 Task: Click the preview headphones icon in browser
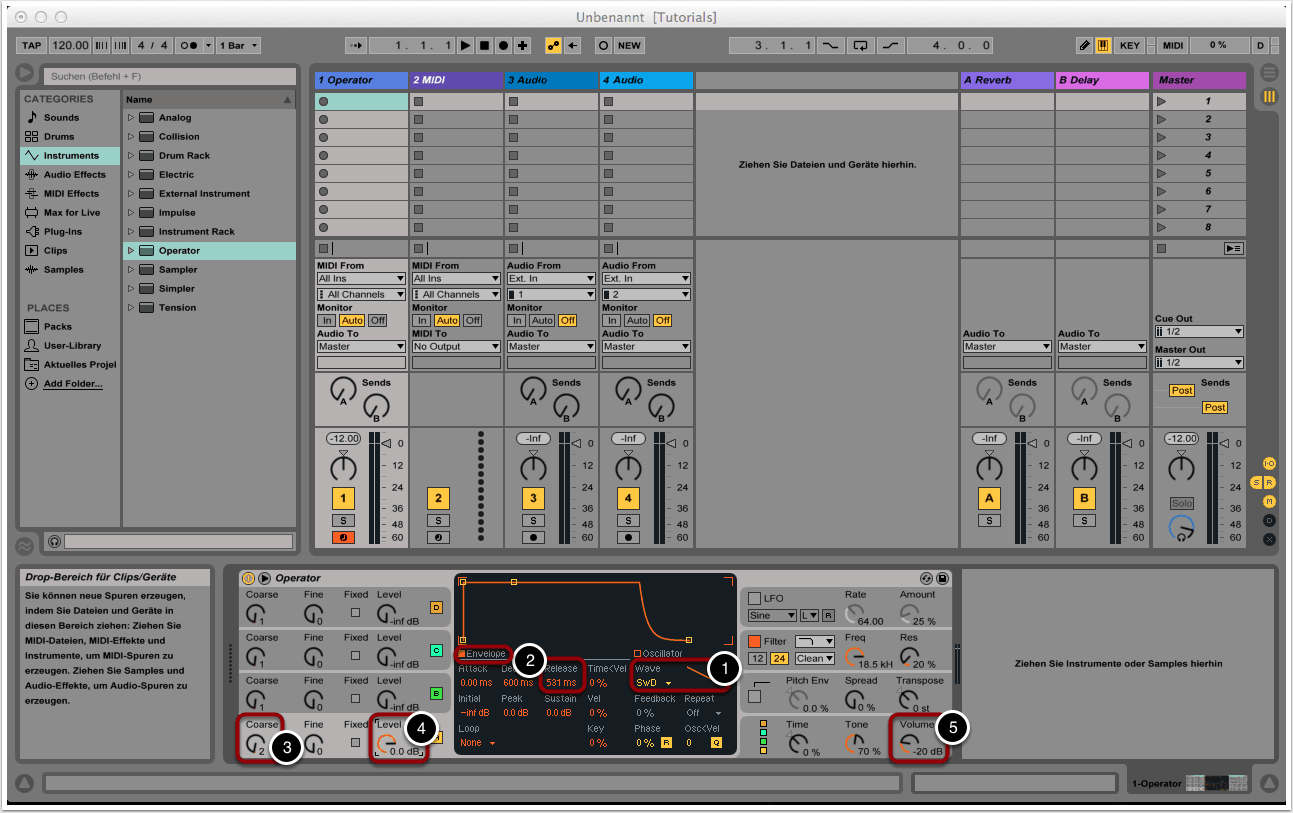pyautogui.click(x=54, y=541)
